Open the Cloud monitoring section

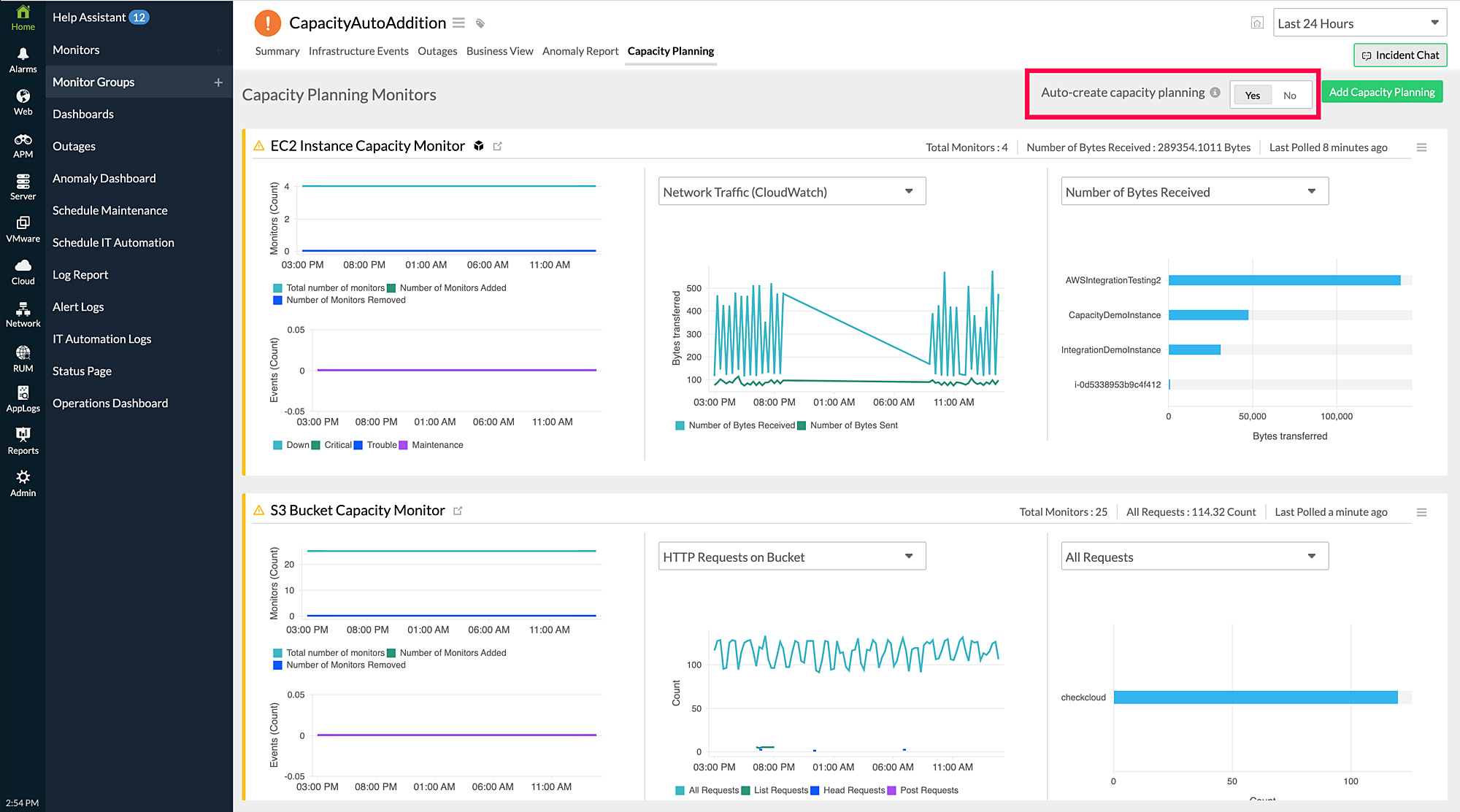(x=23, y=271)
